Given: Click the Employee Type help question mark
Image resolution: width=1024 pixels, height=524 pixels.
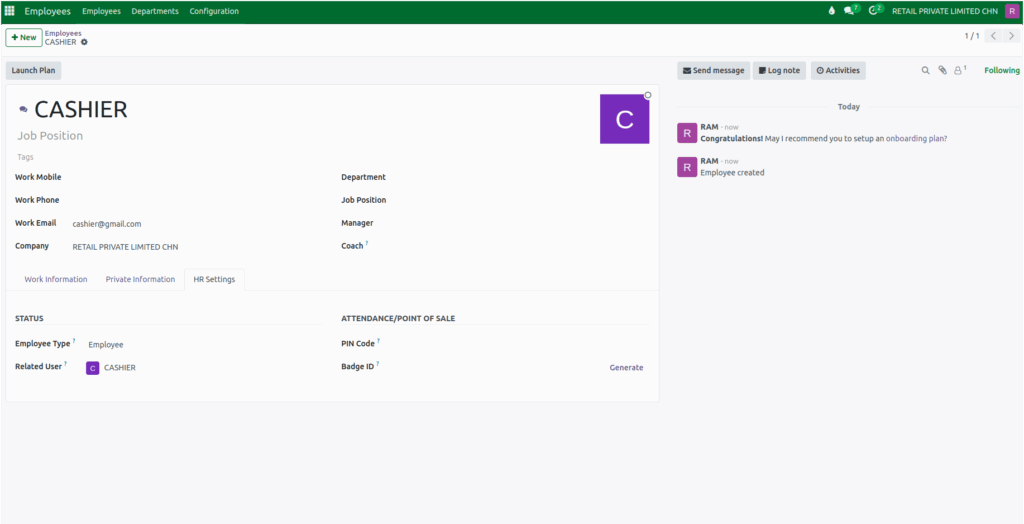Looking at the screenshot, I should 74,341.
